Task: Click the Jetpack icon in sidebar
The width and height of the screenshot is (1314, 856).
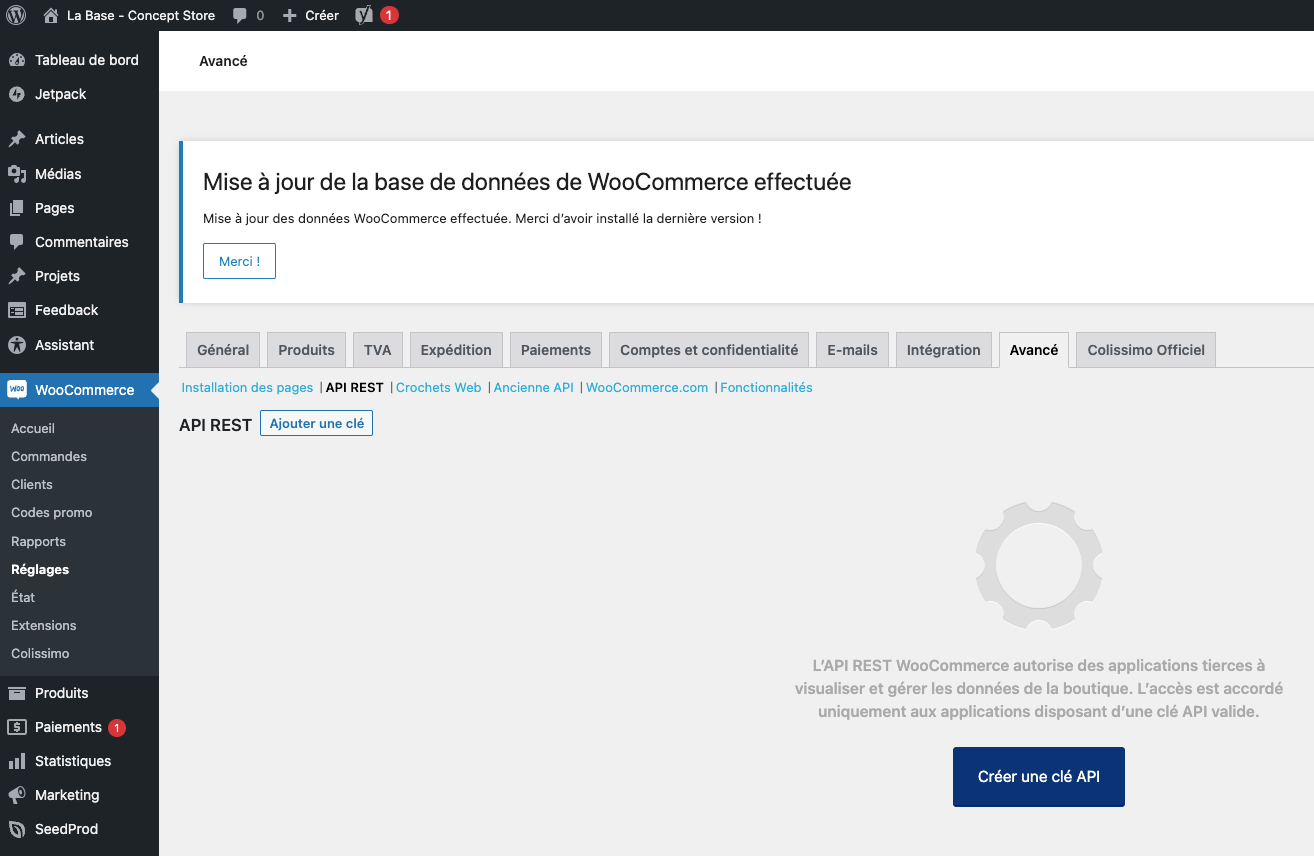Action: [x=17, y=94]
